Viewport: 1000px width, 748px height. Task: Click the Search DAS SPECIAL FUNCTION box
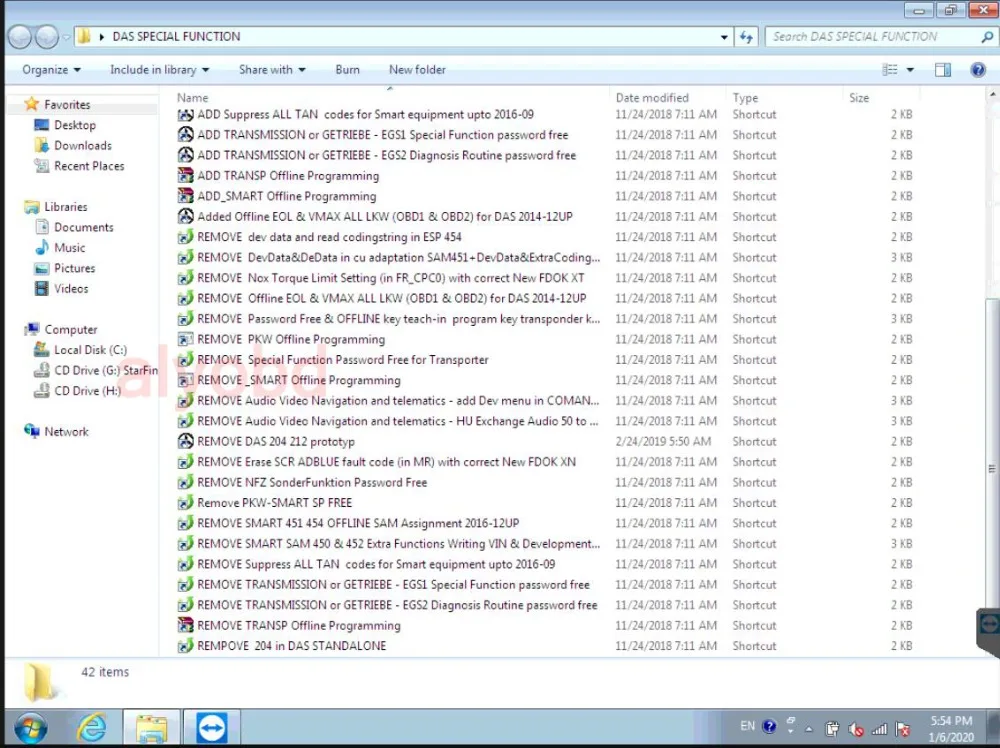point(879,36)
